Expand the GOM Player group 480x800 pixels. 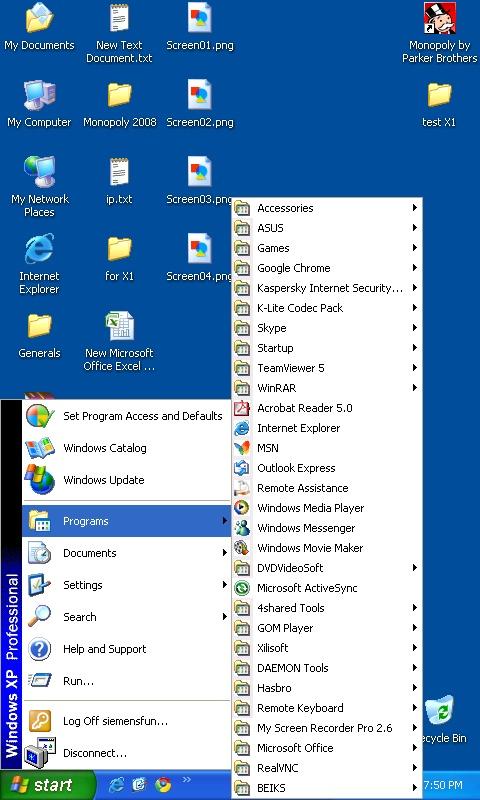coord(327,628)
